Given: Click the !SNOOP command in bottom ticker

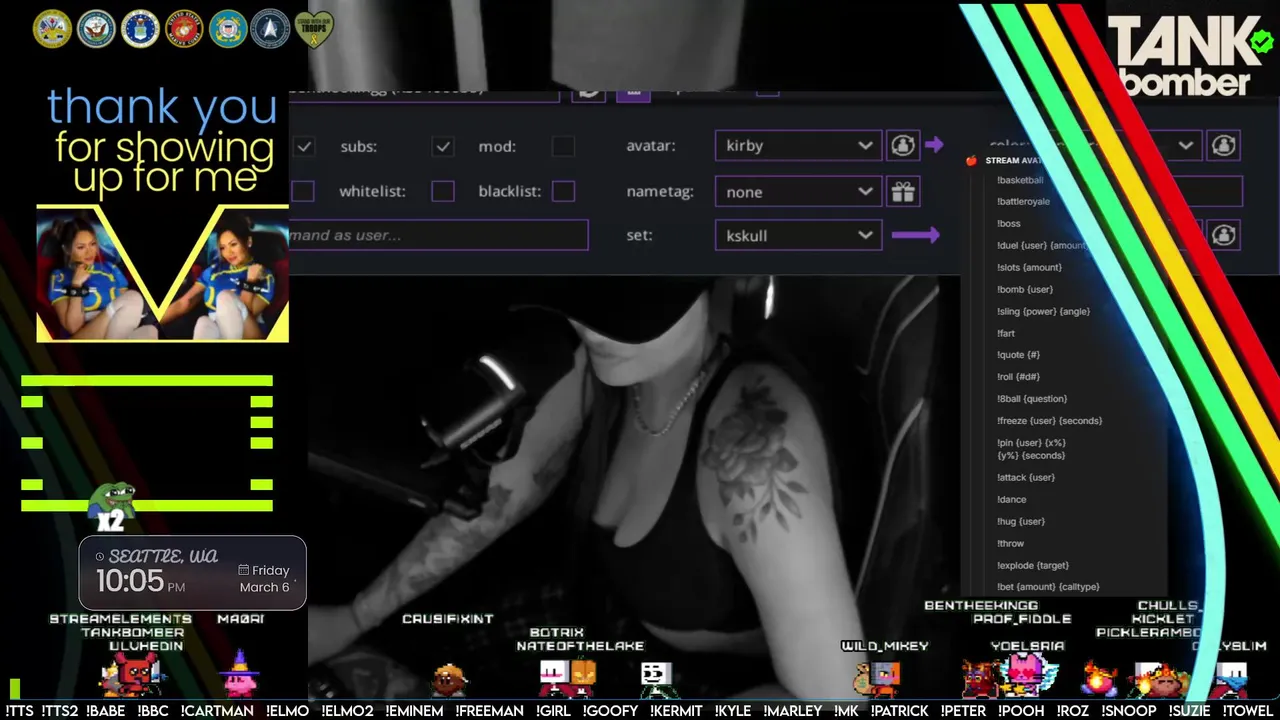Looking at the screenshot, I should pos(1129,711).
